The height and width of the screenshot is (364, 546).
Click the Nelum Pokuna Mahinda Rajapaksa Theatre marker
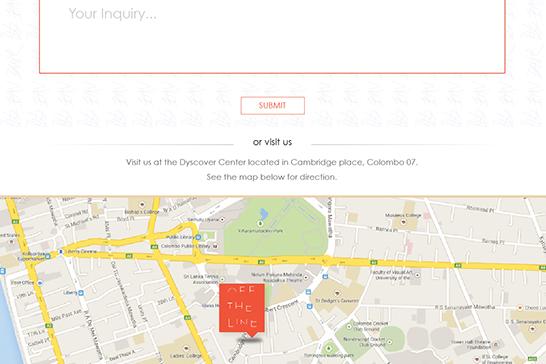click(x=306, y=277)
